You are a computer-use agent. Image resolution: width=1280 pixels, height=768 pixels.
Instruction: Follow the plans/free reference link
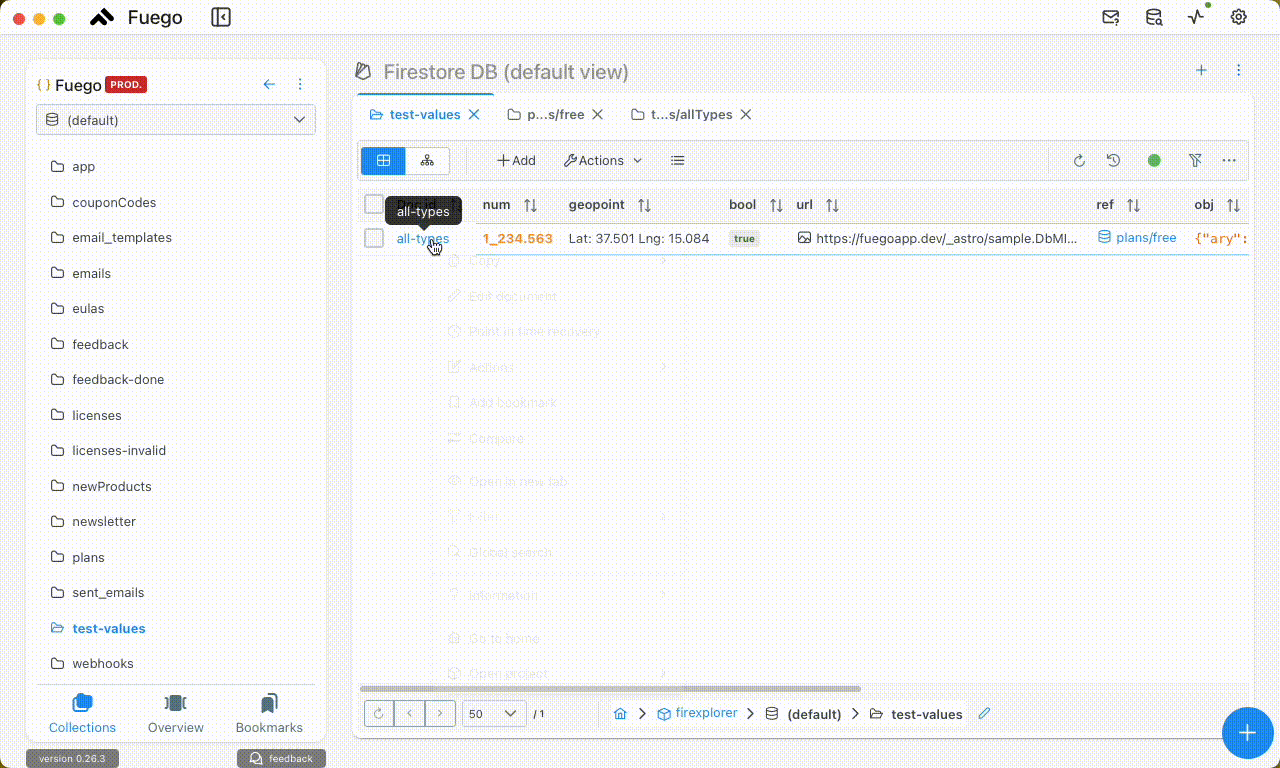(x=1137, y=238)
